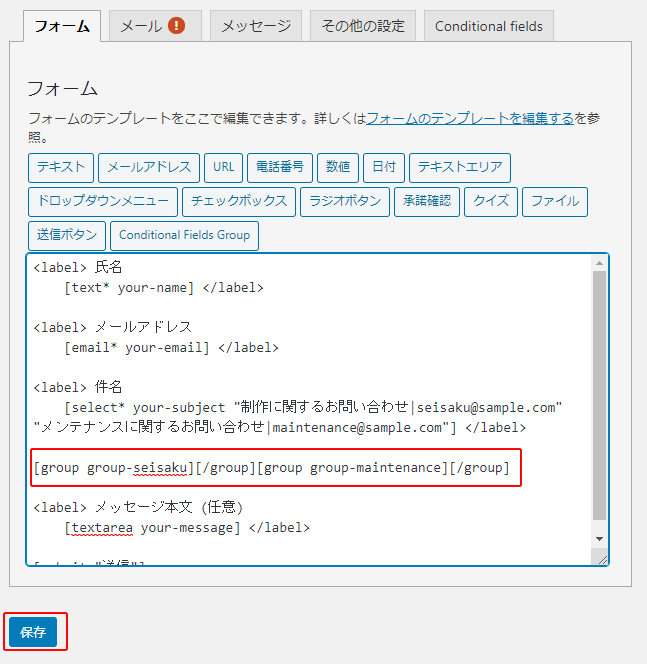This screenshot has height=664, width=647.
Task: Switch to the Conditional fields tab
Action: tap(489, 26)
